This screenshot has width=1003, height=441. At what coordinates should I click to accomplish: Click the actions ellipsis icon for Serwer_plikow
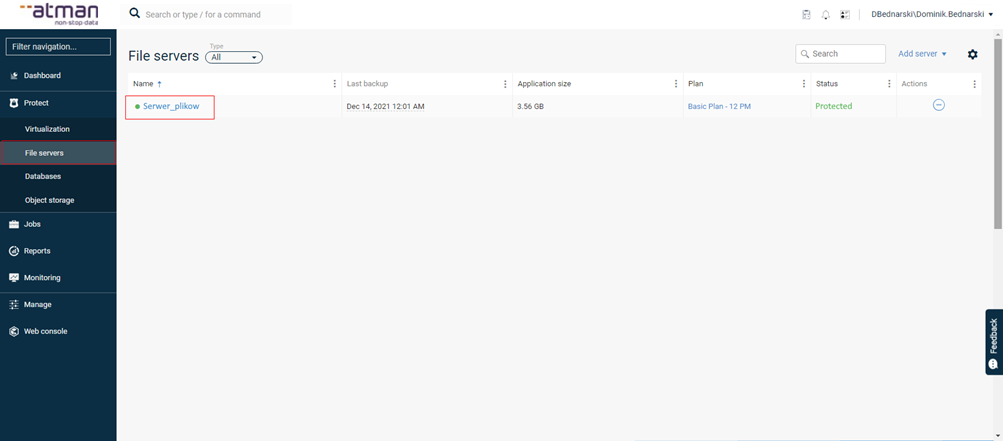click(938, 105)
